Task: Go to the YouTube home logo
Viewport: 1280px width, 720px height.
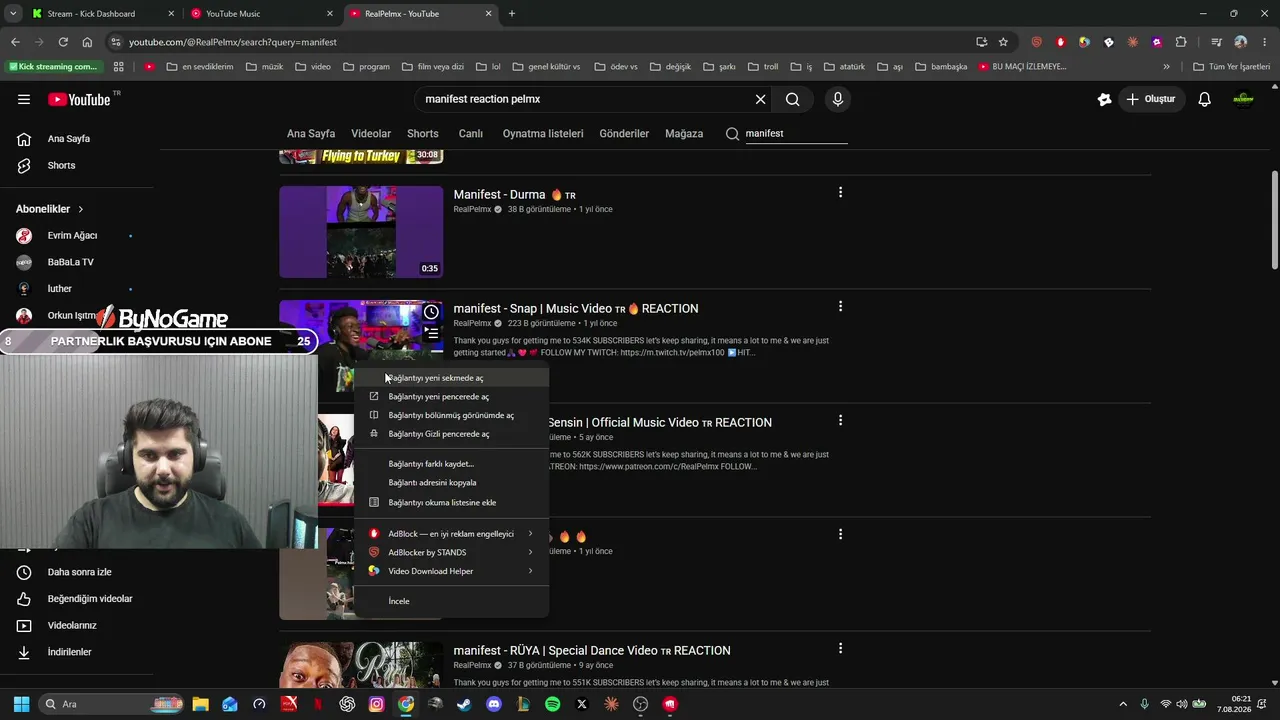Action: (x=79, y=99)
